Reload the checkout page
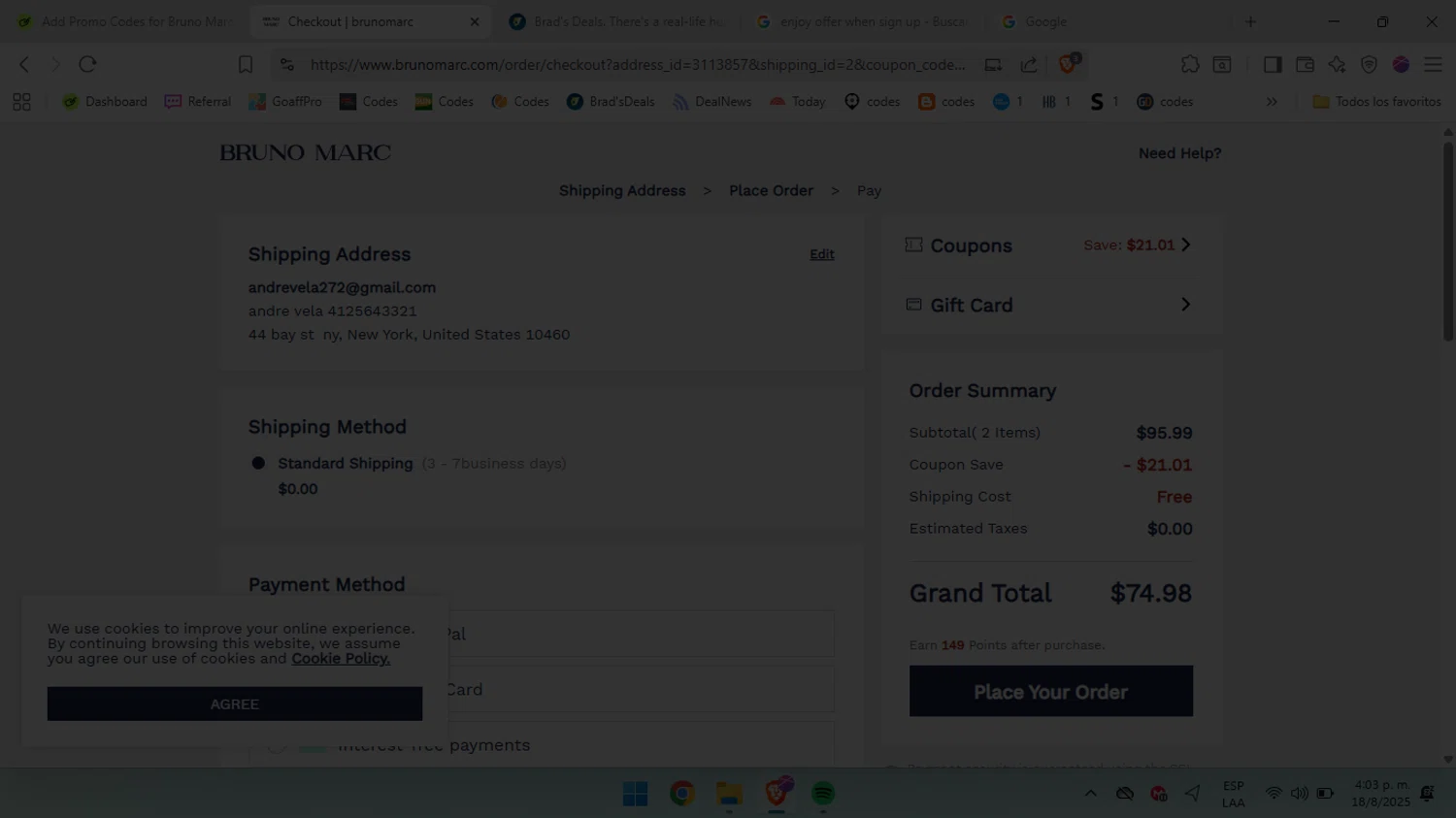 point(87,64)
